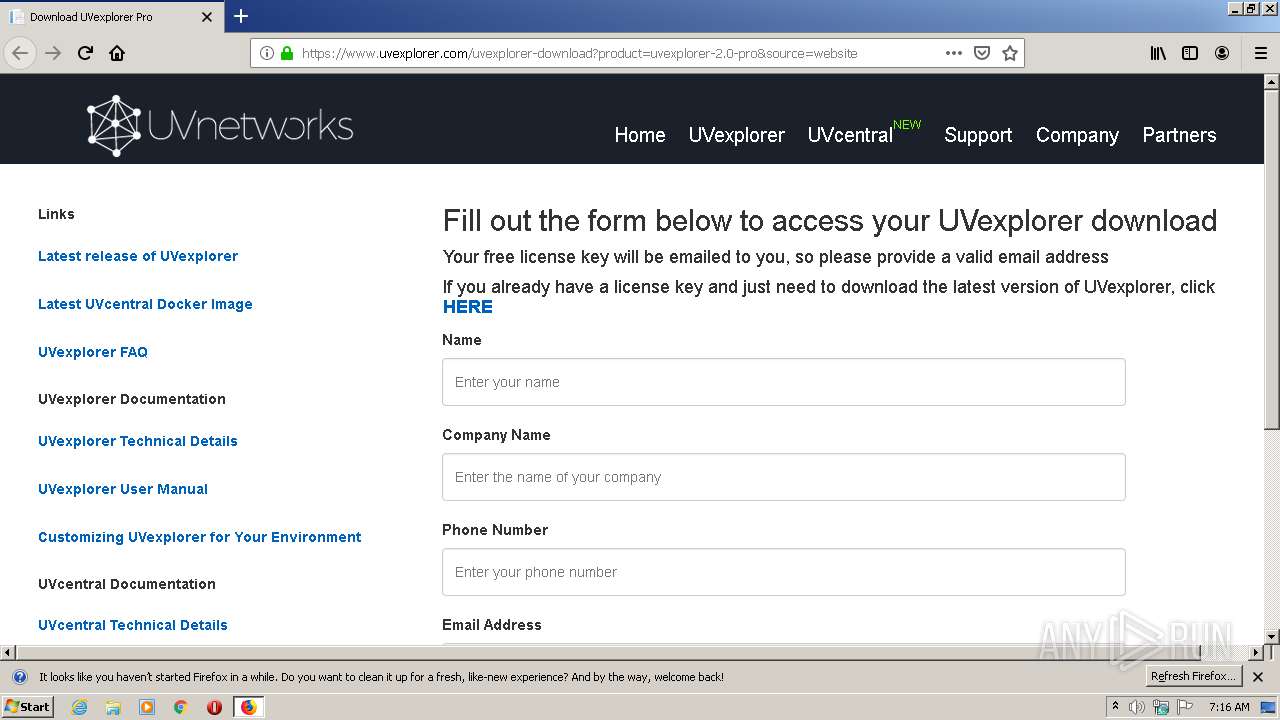
Task: Dismiss the Firefox refresh notification bar
Action: pos(1258,677)
